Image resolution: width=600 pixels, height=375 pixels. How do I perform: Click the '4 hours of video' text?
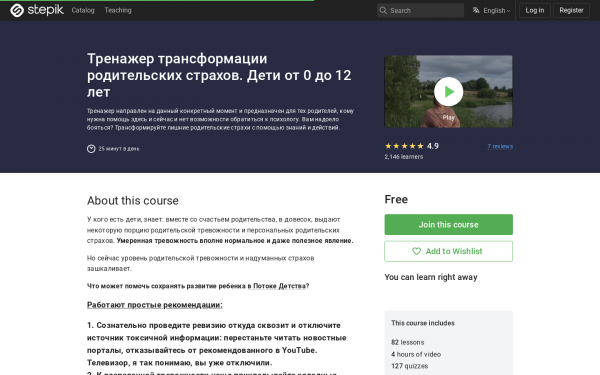(x=416, y=354)
